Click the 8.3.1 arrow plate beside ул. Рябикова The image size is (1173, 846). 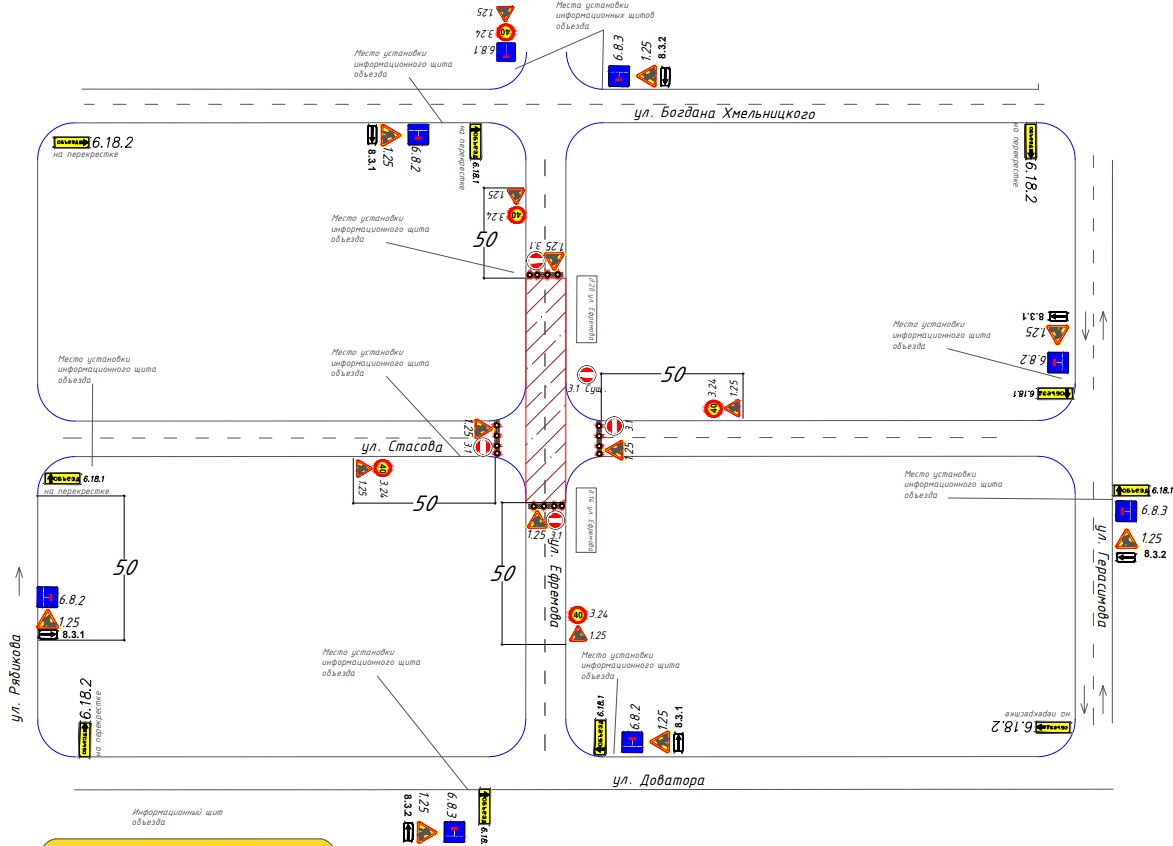click(47, 634)
